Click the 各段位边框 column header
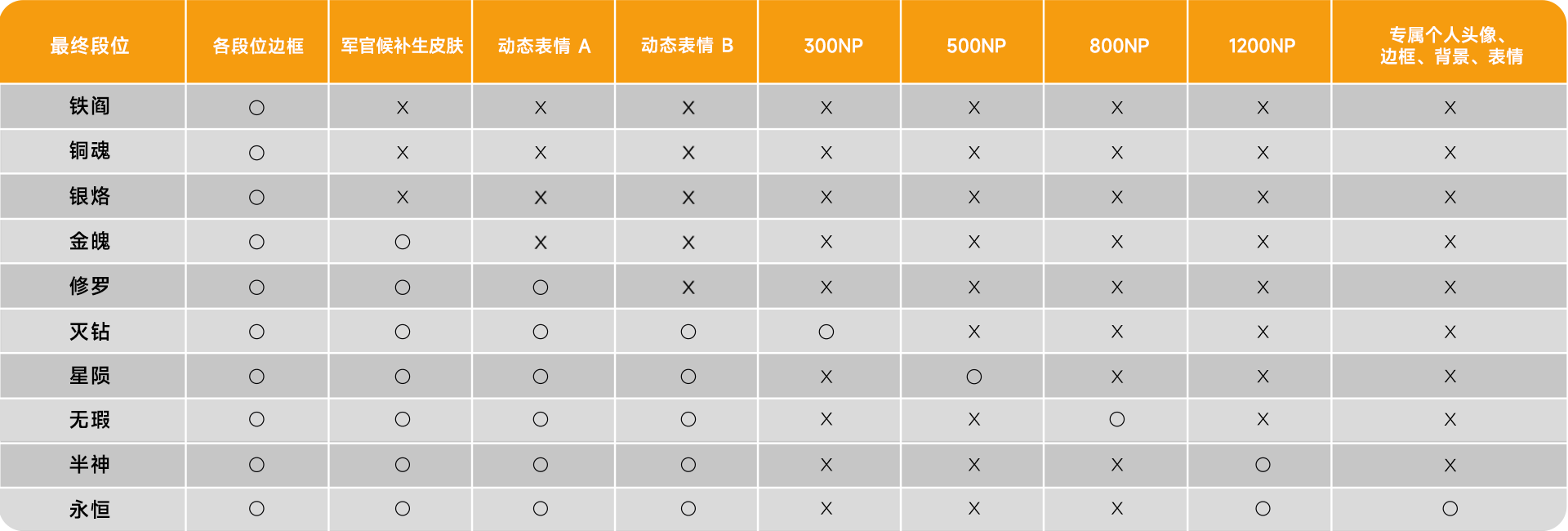The image size is (1568, 531). [x=258, y=46]
